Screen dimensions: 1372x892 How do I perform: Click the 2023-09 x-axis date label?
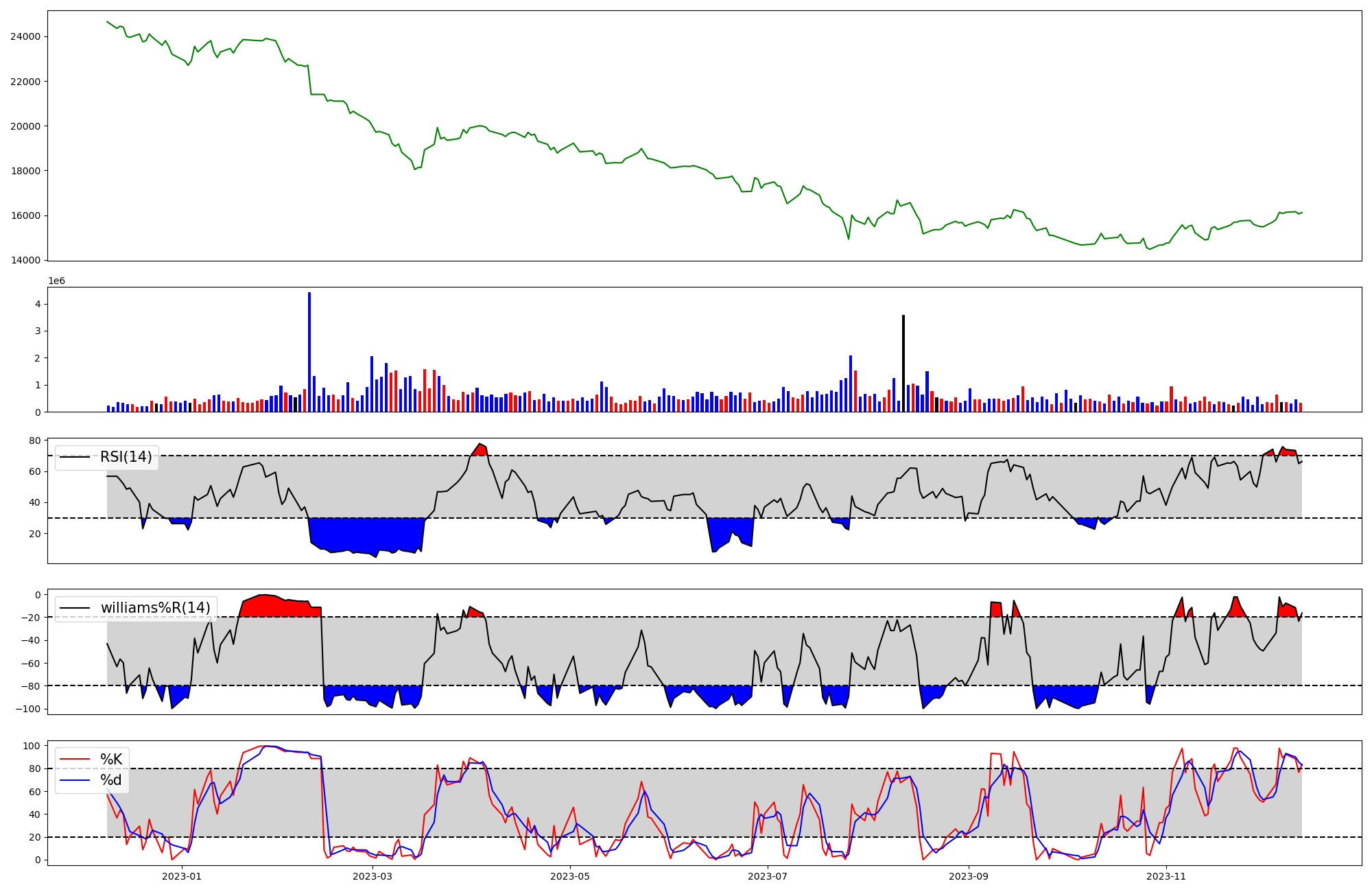tap(968, 876)
